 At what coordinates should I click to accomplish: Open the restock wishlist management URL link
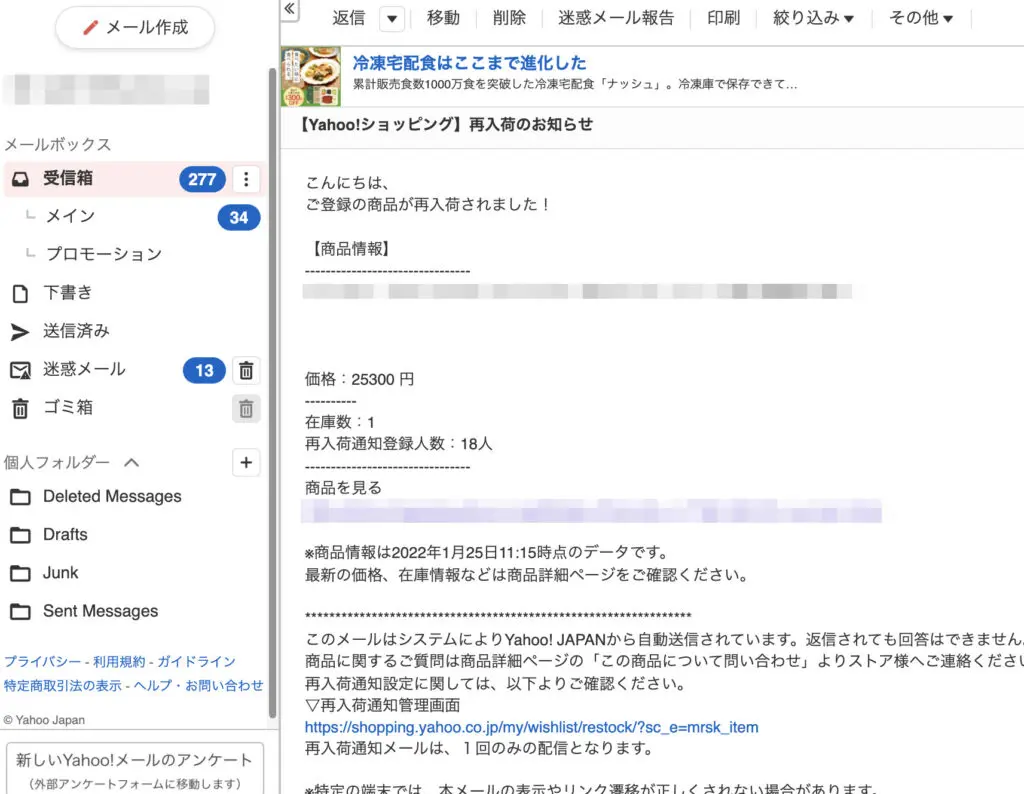[531, 727]
